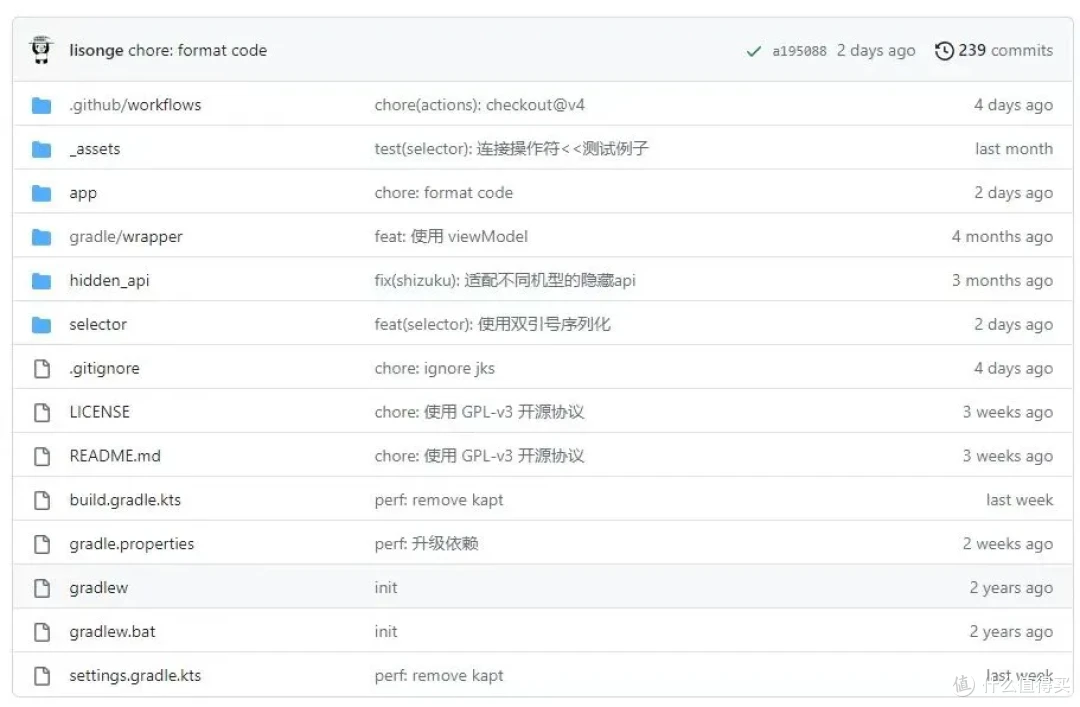
Task: Open the latest commit 'chore: format code' in header
Action: (x=198, y=50)
